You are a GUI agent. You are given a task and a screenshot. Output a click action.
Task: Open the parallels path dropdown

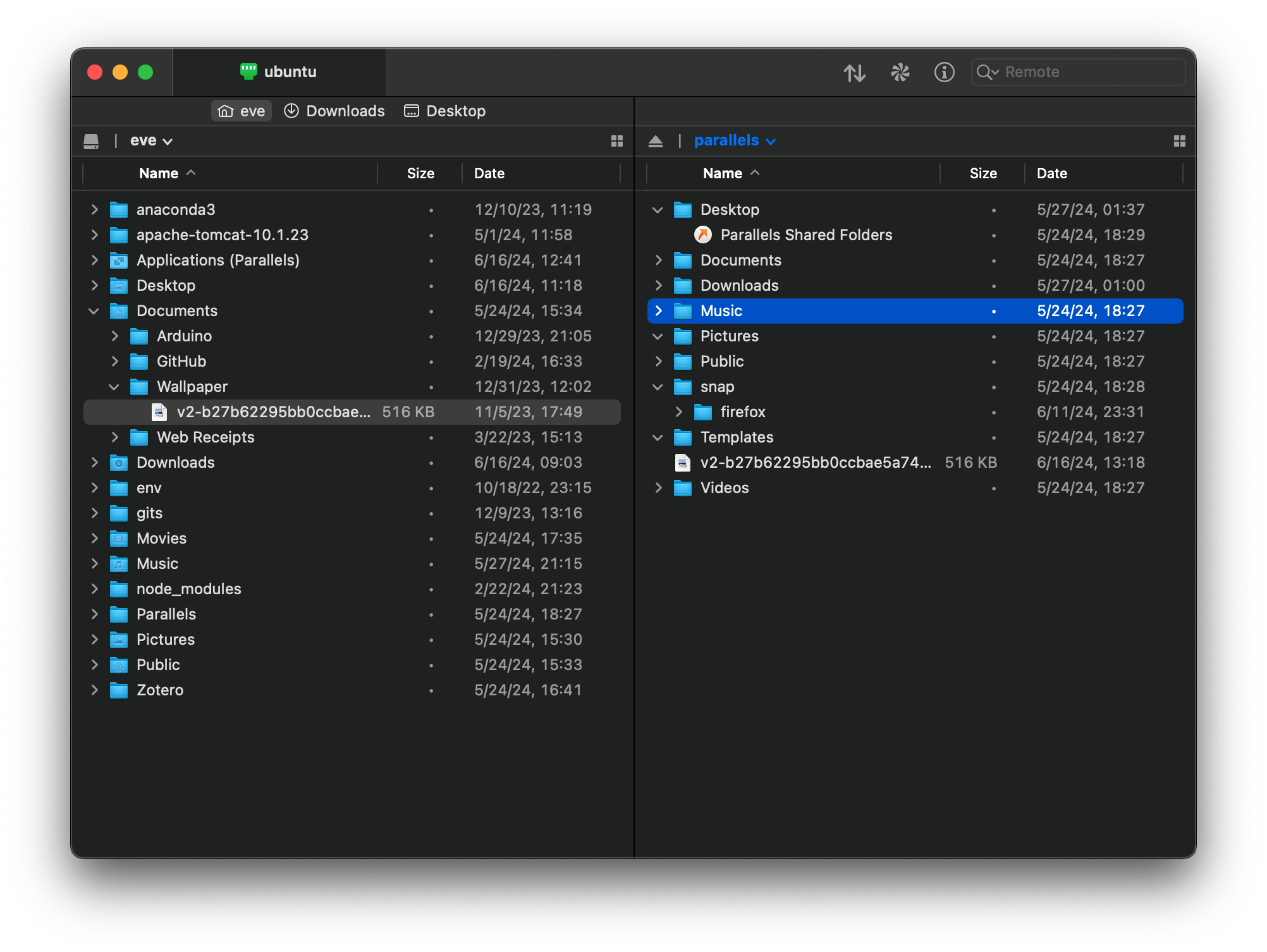(735, 141)
